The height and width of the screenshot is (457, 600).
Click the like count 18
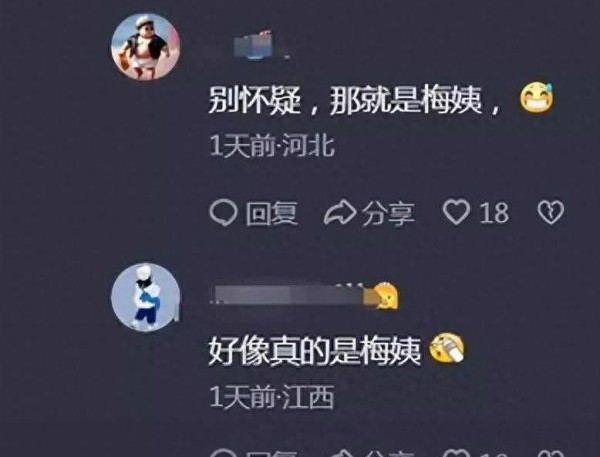pos(494,213)
